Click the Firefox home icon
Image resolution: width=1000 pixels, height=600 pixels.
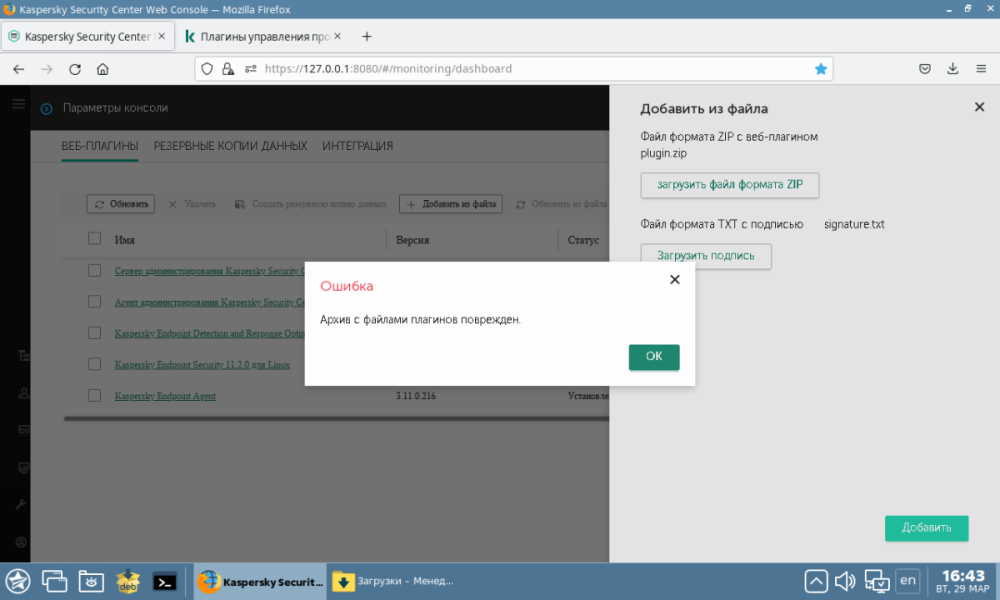pos(103,69)
